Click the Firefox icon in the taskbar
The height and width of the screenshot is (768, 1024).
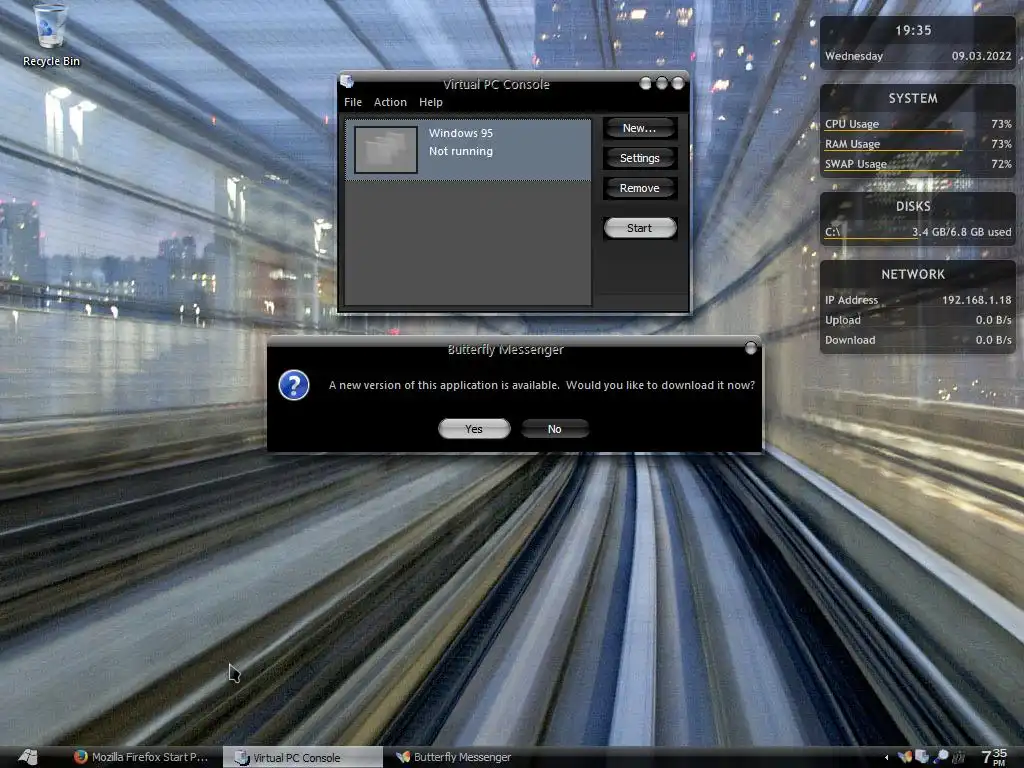pyautogui.click(x=81, y=757)
